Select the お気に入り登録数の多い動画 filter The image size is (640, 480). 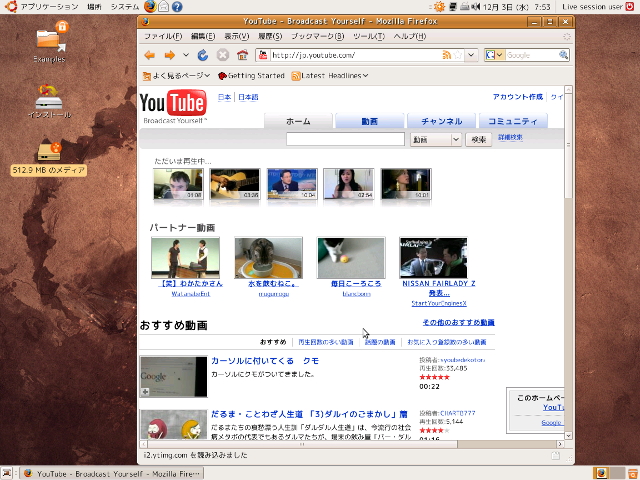coord(447,342)
